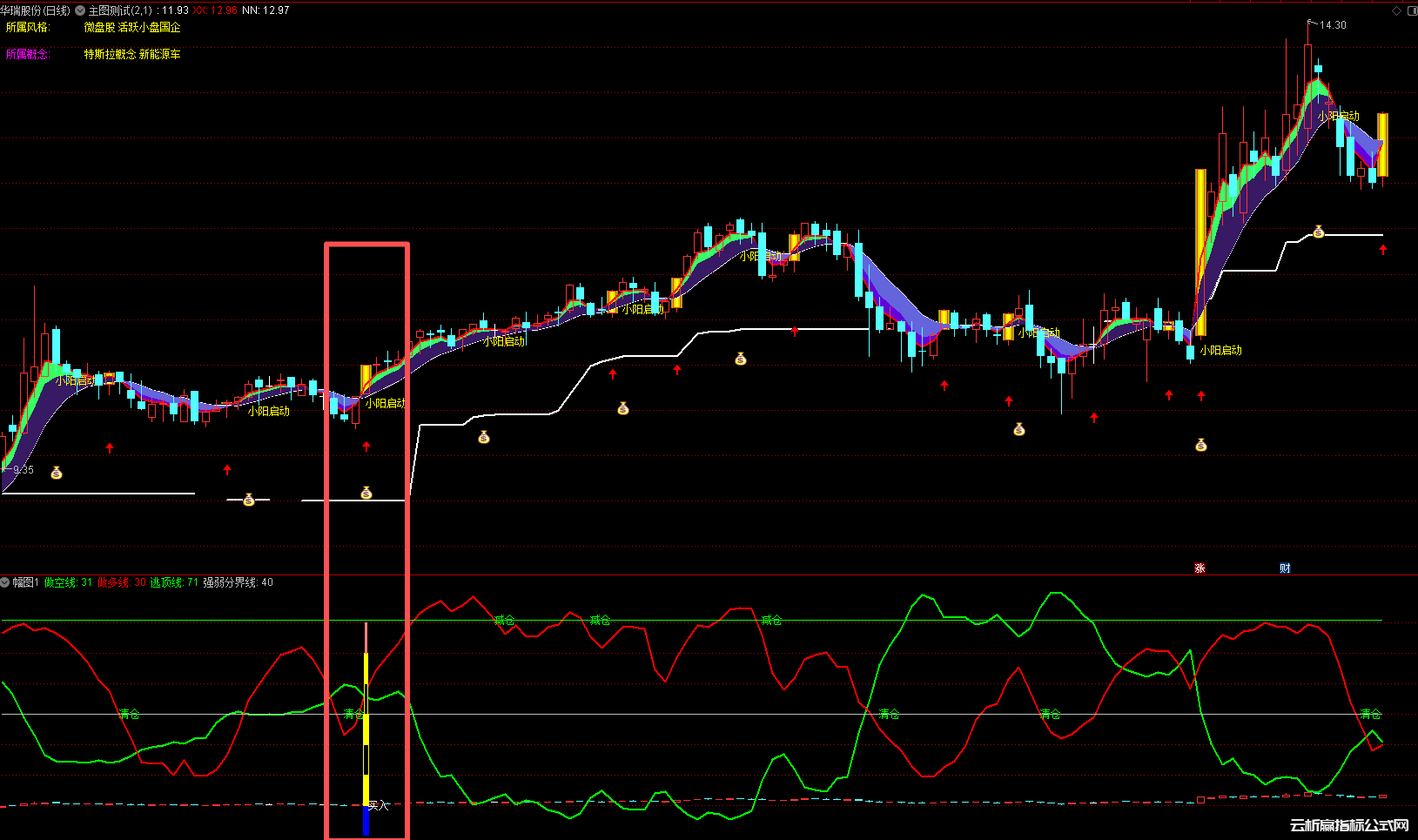Expand the 主图测试 indicator dropdown arrow

click(80, 10)
